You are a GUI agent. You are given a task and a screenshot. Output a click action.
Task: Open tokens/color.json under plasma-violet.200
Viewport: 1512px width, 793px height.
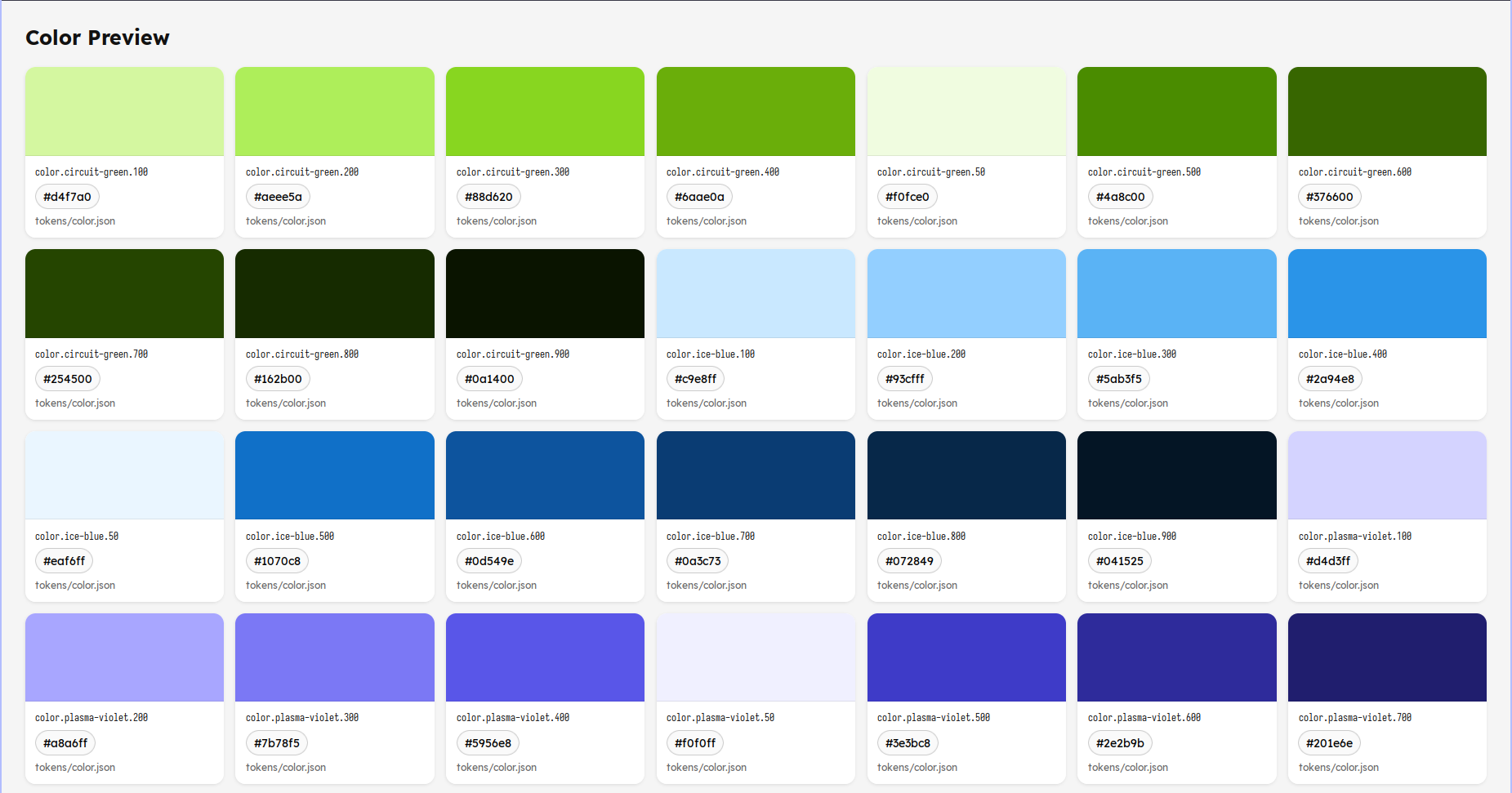pyautogui.click(x=75, y=768)
